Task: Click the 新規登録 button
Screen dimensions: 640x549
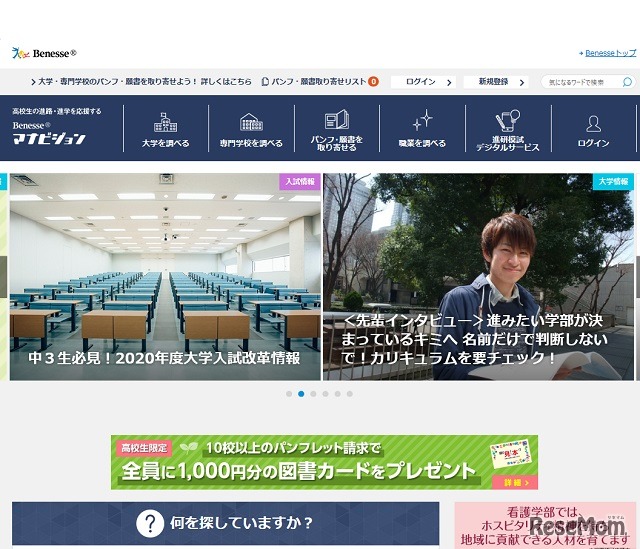Action: tap(496, 82)
